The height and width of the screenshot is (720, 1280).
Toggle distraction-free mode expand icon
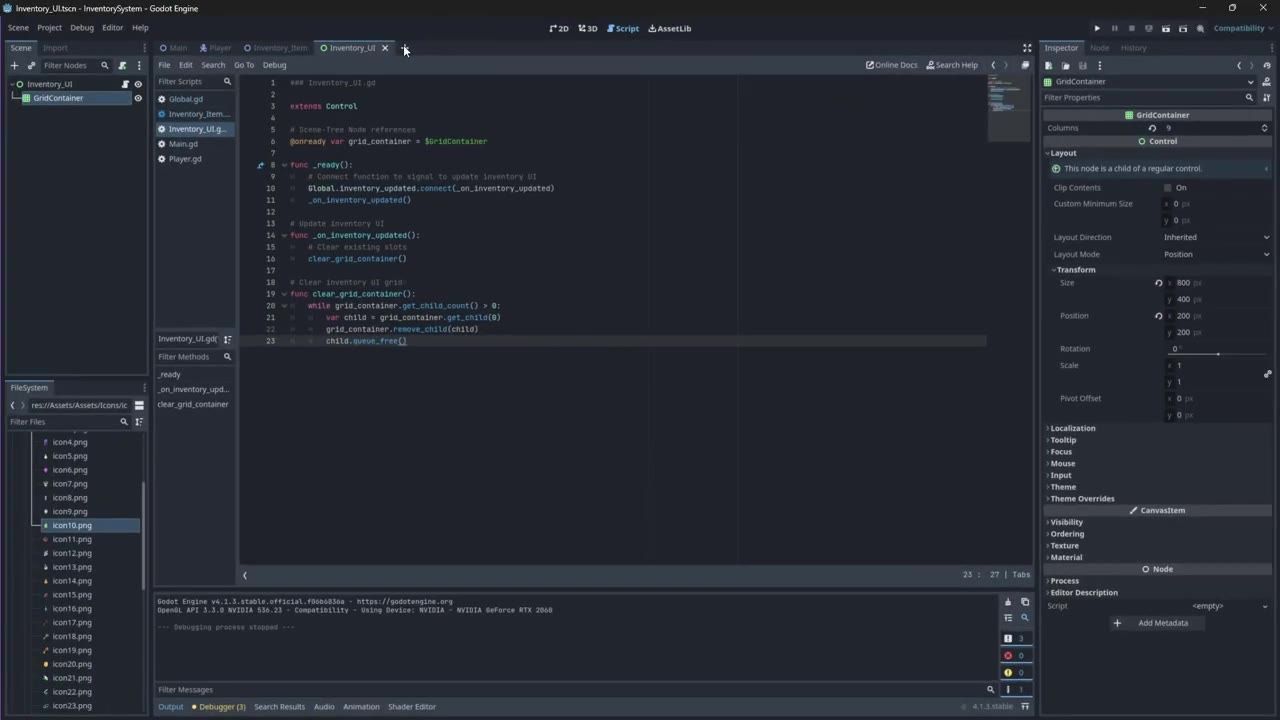[1027, 48]
